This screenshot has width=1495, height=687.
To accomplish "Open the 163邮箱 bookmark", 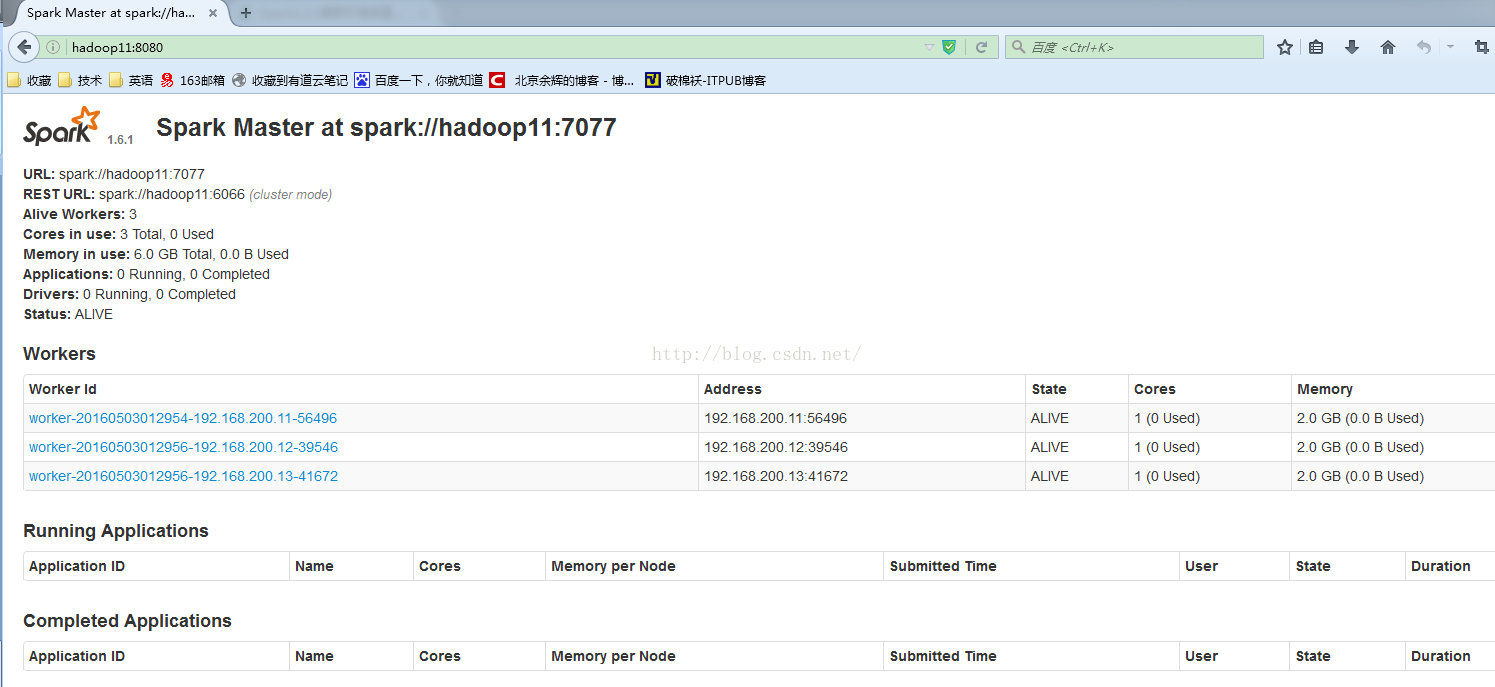I will coord(193,80).
